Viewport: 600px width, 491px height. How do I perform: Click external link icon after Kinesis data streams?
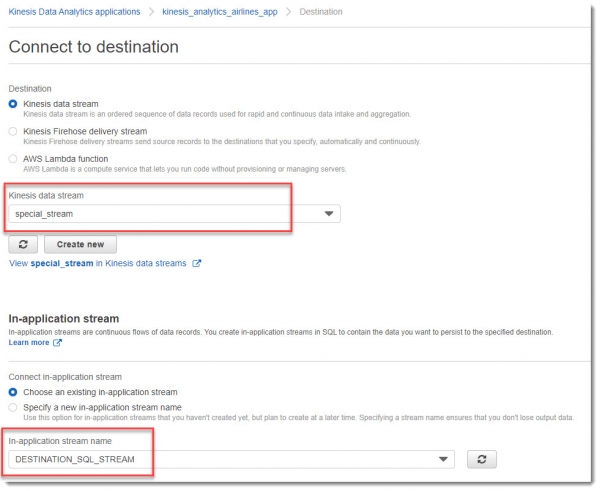(197, 264)
